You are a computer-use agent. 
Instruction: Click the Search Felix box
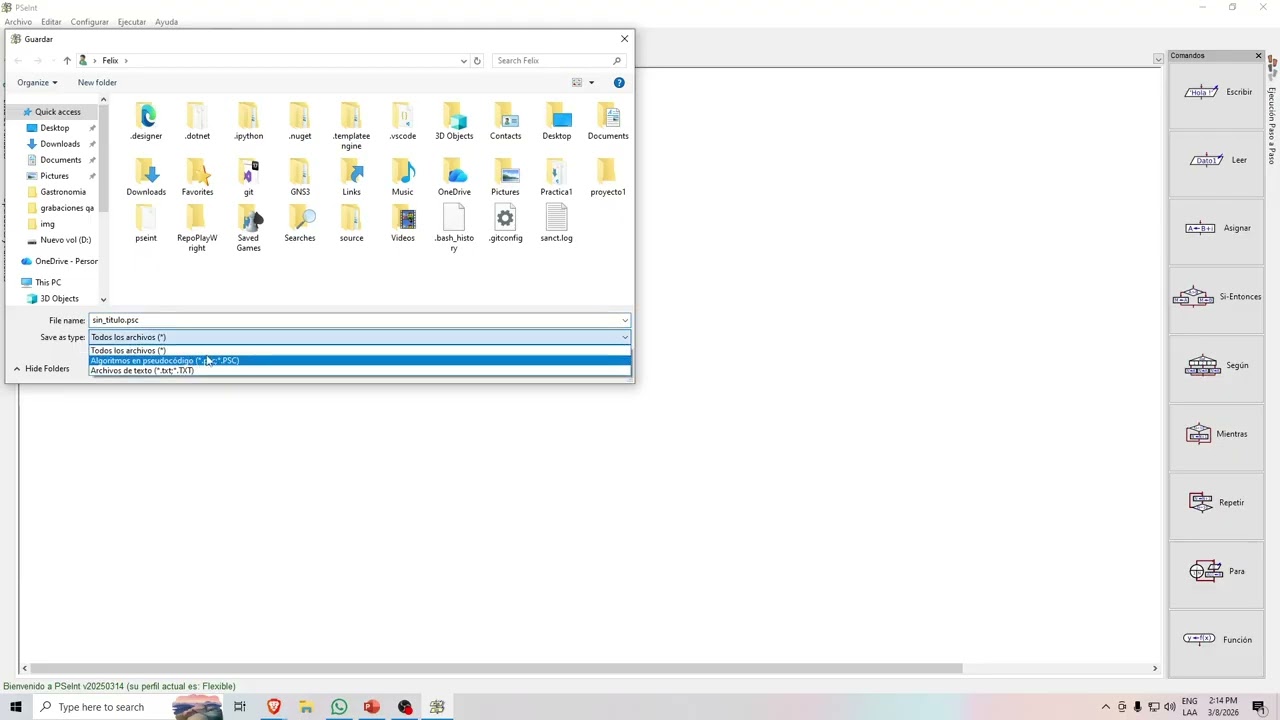560,61
